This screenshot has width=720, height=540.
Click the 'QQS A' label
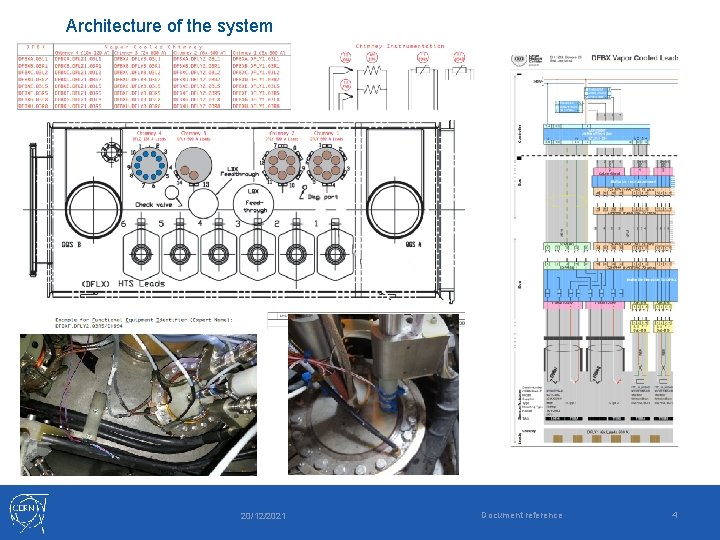(x=413, y=244)
